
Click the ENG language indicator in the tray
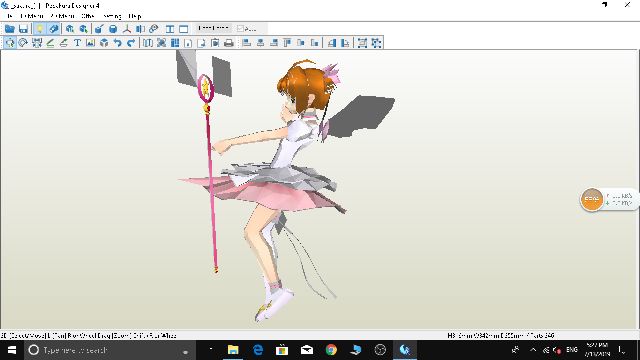[x=572, y=350]
